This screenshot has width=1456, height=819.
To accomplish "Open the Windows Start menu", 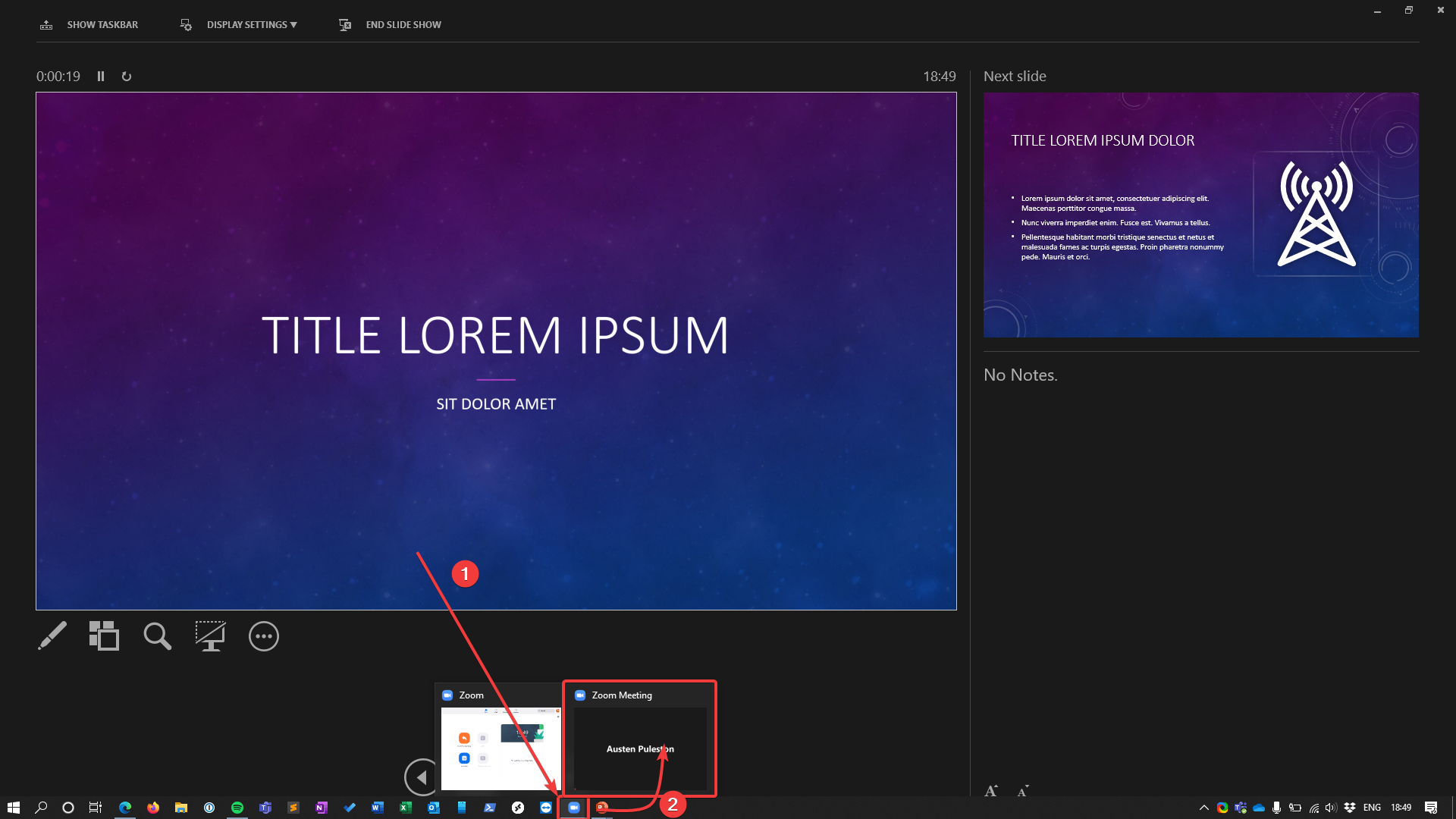I will 13,808.
